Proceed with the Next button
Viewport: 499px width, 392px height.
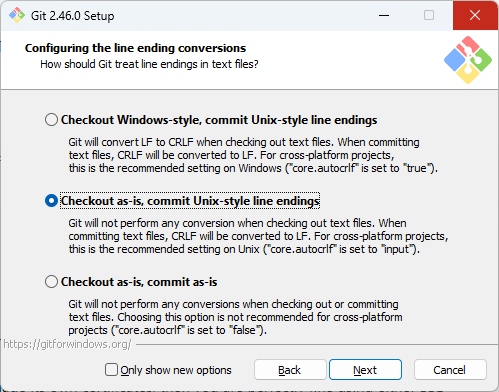[x=365, y=370]
